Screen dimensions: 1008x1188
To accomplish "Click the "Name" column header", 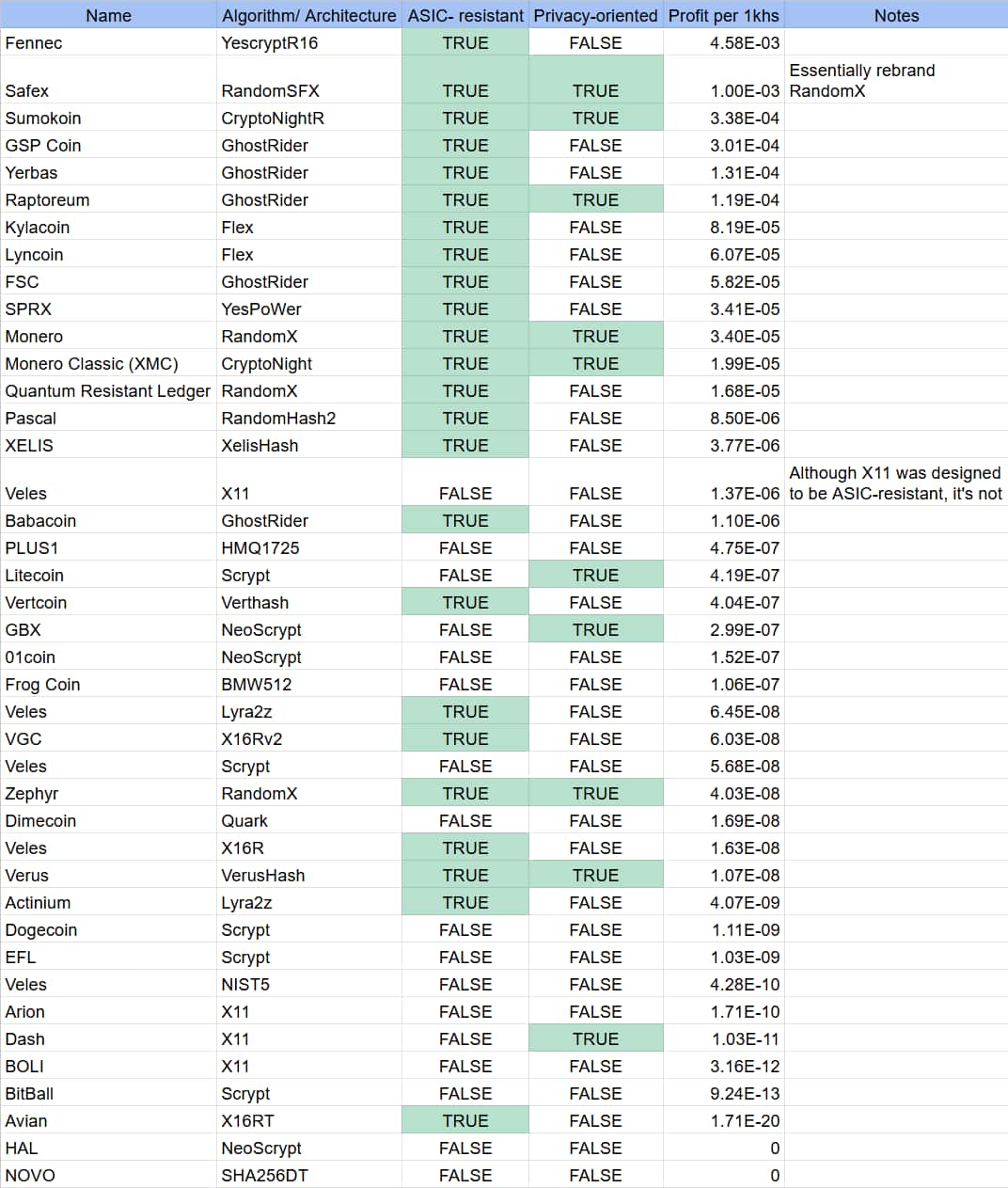I will tap(108, 15).
